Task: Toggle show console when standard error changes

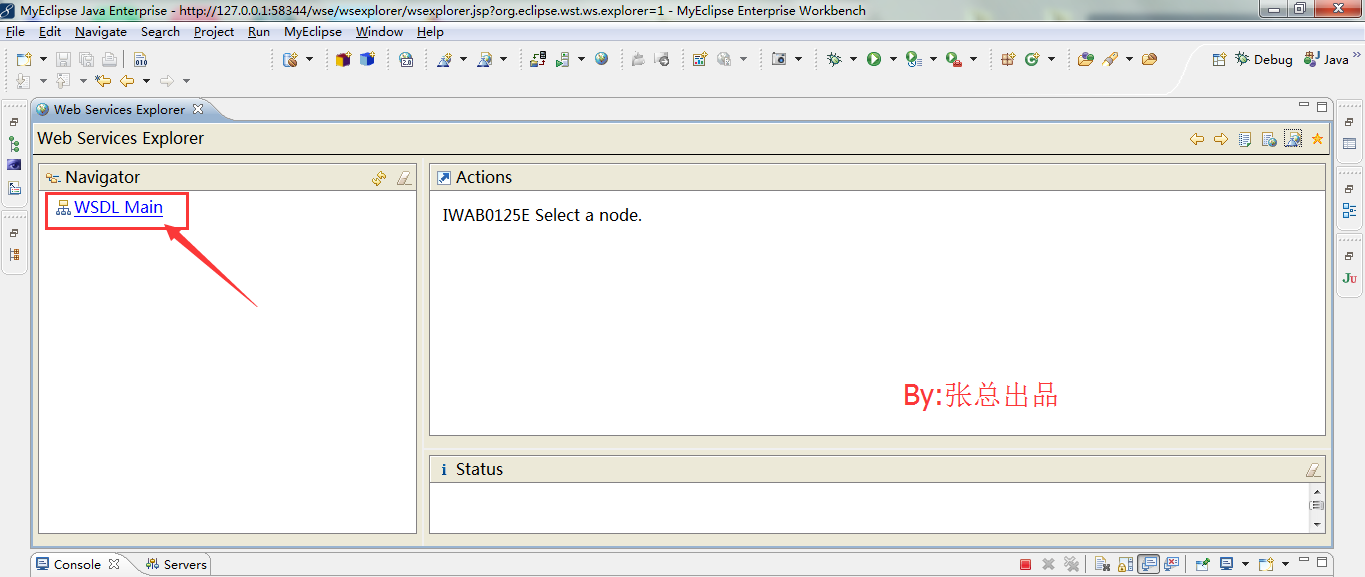Action: 1172,564
